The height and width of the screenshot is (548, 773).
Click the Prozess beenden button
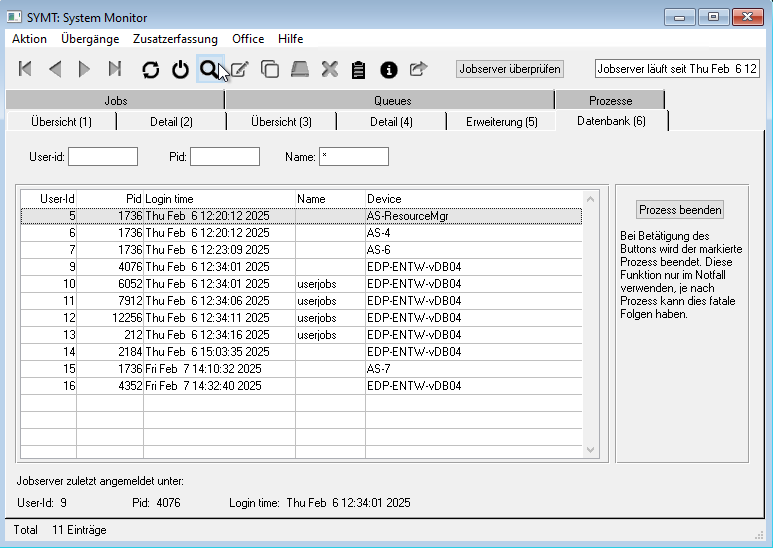pyautogui.click(x=680, y=210)
